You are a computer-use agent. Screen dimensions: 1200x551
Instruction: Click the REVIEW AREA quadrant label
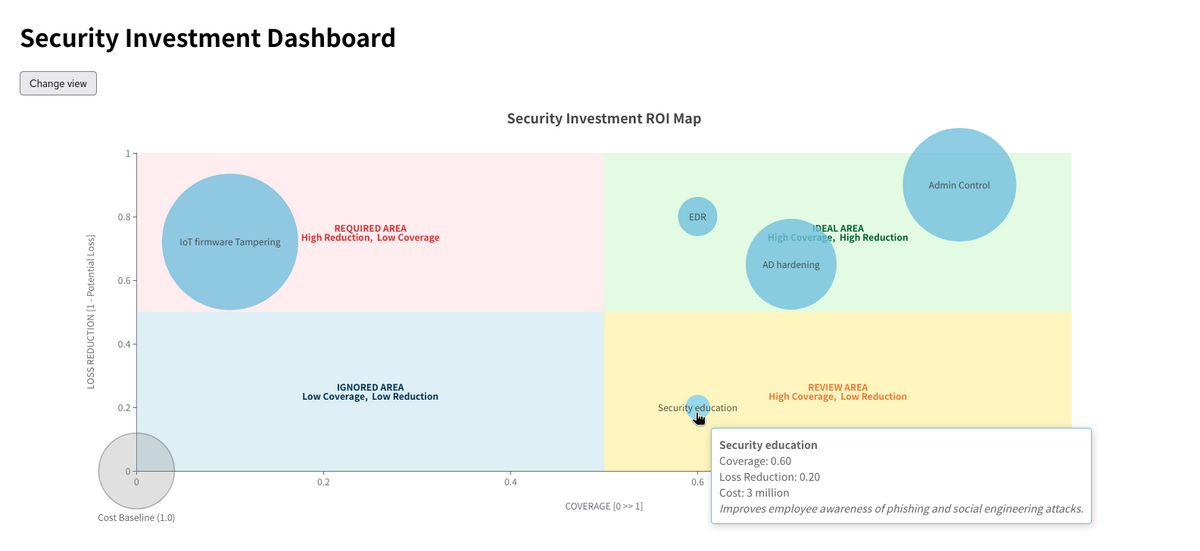(x=837, y=387)
